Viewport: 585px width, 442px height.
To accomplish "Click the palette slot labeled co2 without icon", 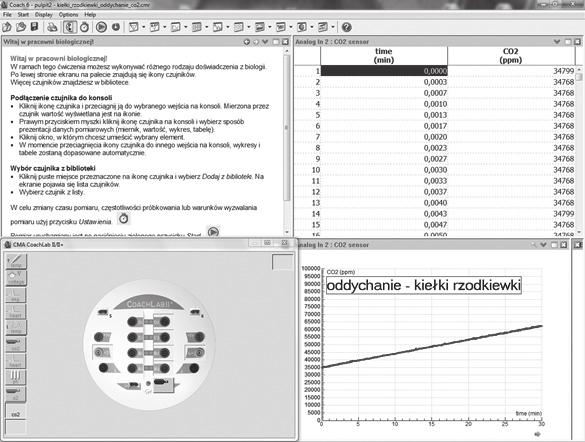I will point(16,411).
